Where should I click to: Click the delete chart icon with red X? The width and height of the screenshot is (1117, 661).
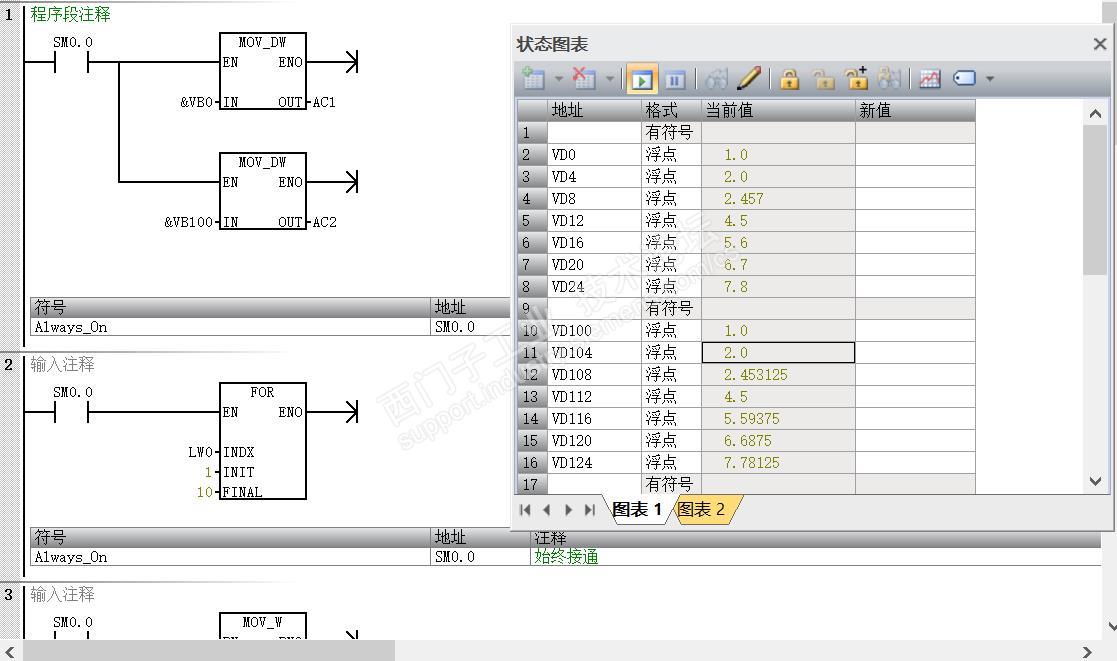[583, 78]
